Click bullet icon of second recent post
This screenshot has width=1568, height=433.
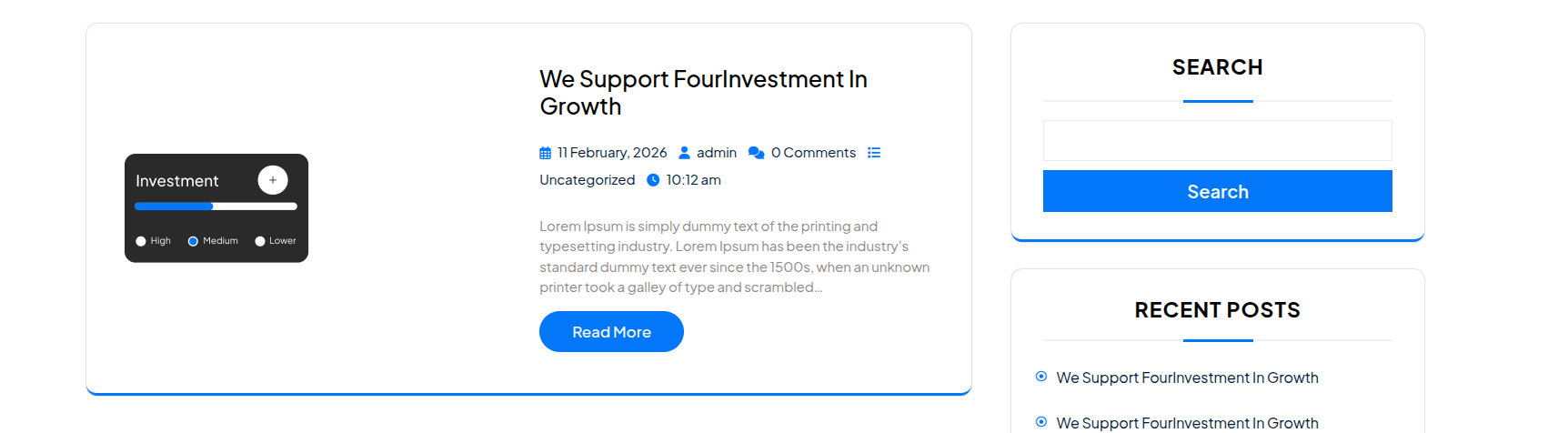click(1041, 422)
